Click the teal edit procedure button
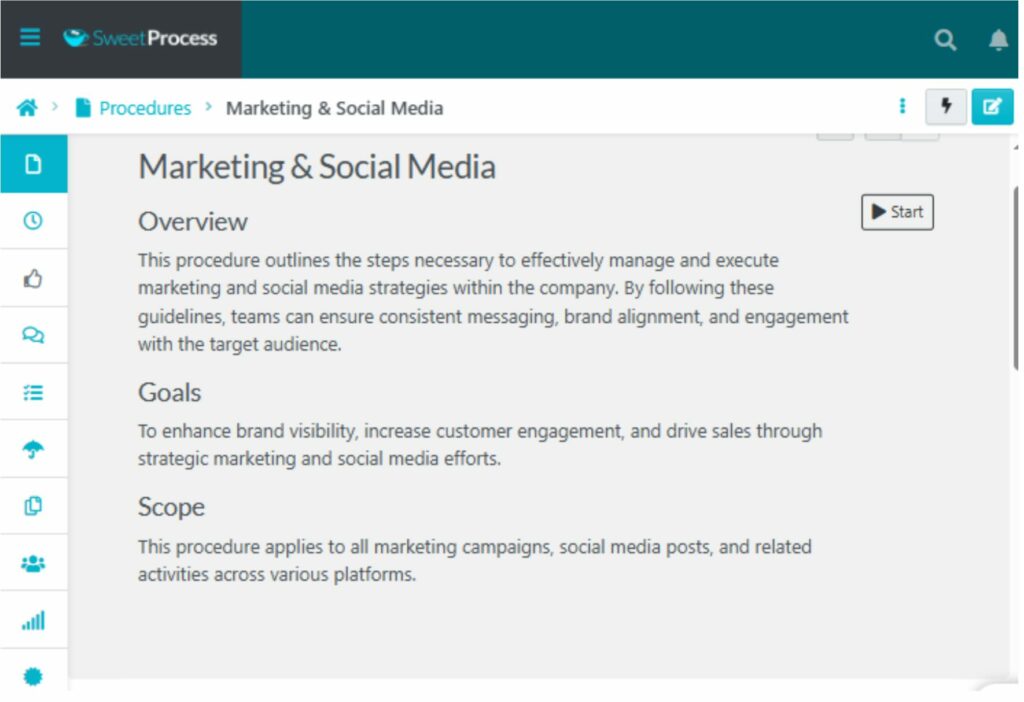 coord(992,106)
